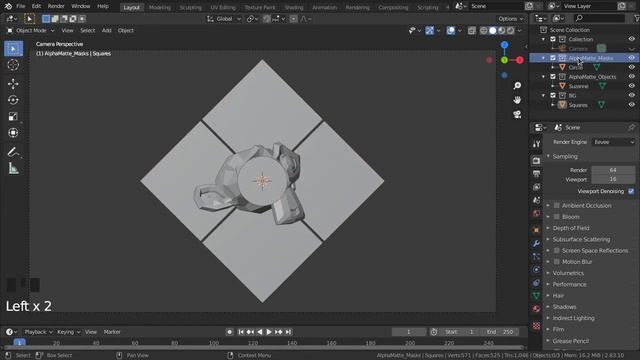Open the Global transform orientation dropdown
The image size is (640, 360).
224,19
